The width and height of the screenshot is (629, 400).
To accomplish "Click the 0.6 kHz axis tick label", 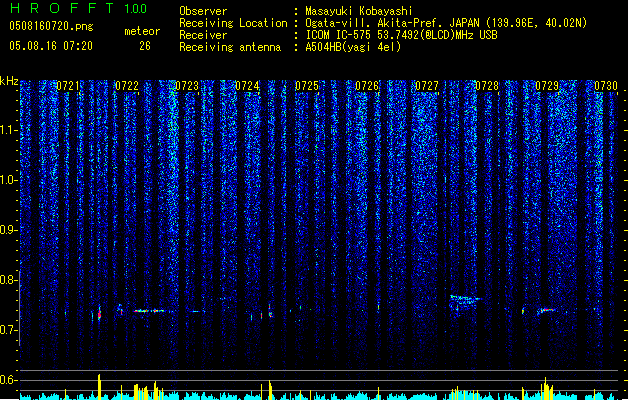I will pos(8,380).
